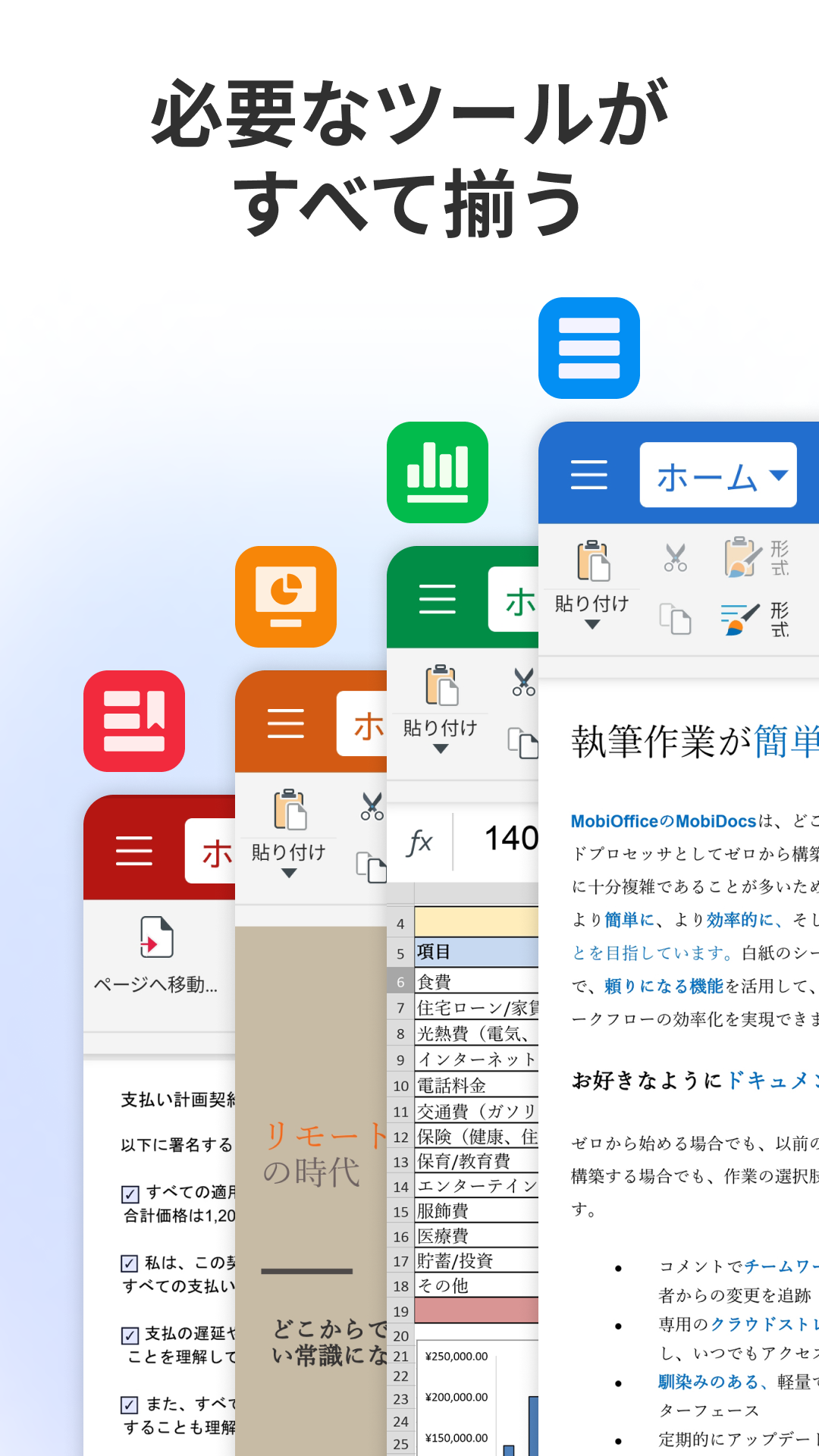Click the copy icon in Sheets window

pyautogui.click(x=523, y=742)
